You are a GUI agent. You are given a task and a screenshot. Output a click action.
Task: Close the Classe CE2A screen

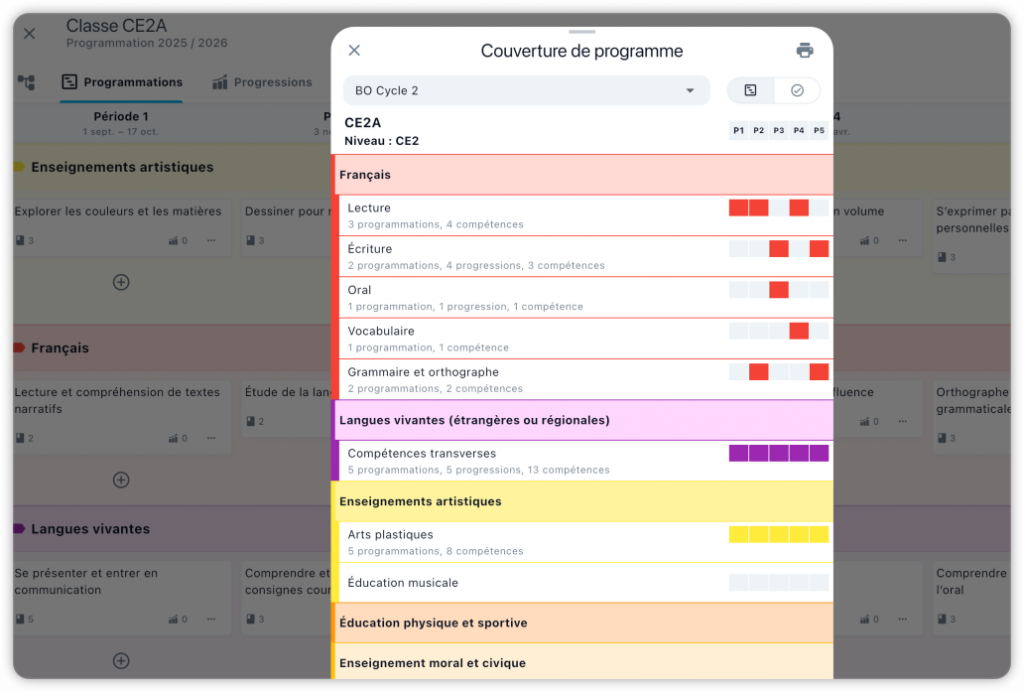[x=29, y=33]
